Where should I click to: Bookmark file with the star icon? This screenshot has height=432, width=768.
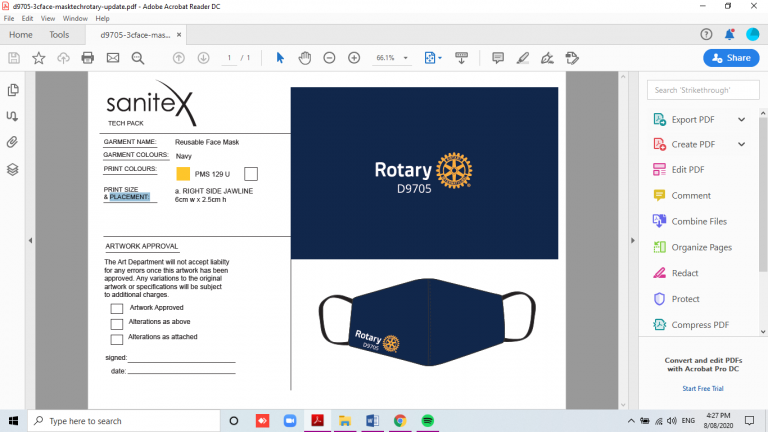click(39, 58)
